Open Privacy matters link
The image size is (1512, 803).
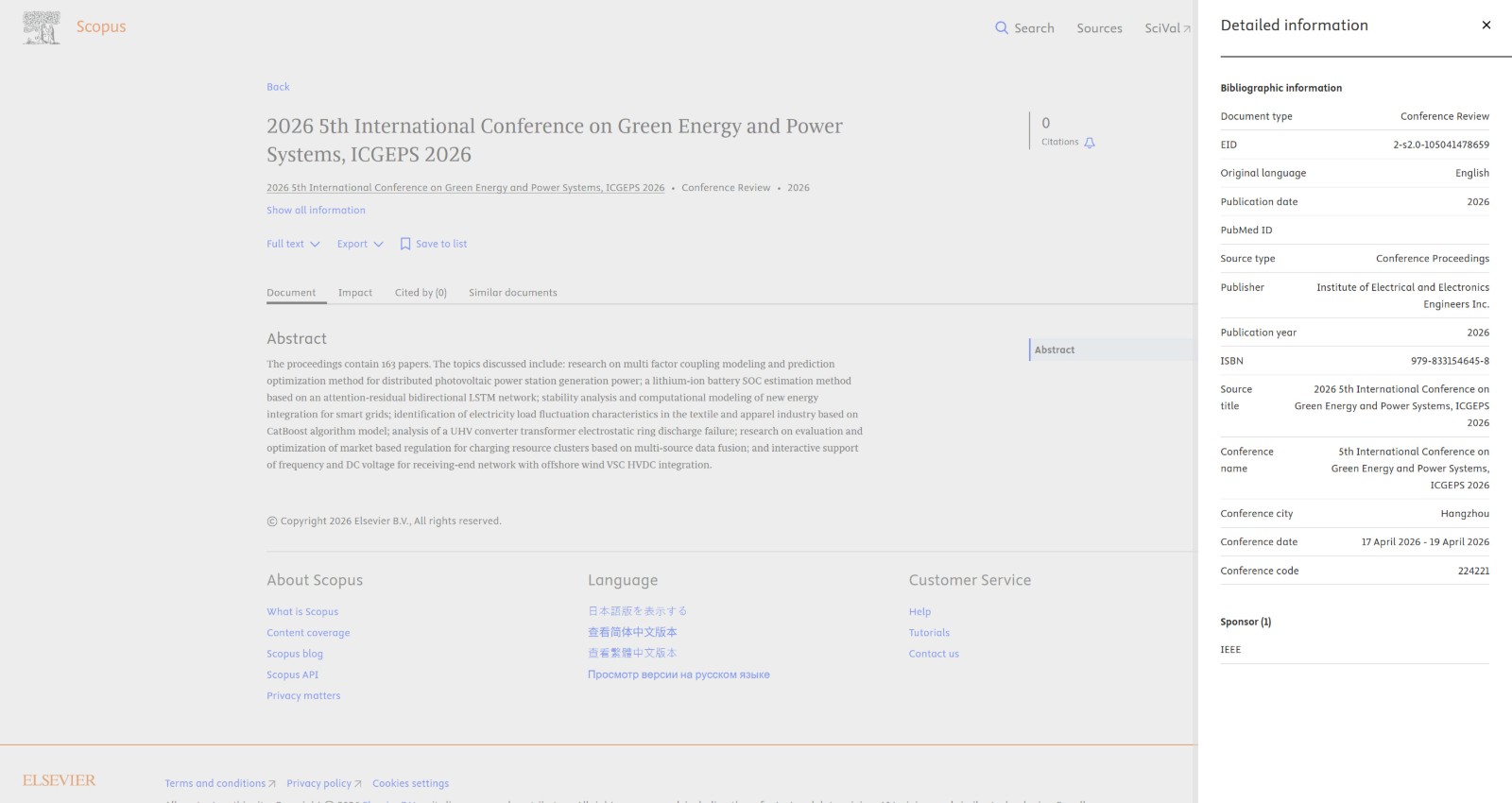pos(303,696)
